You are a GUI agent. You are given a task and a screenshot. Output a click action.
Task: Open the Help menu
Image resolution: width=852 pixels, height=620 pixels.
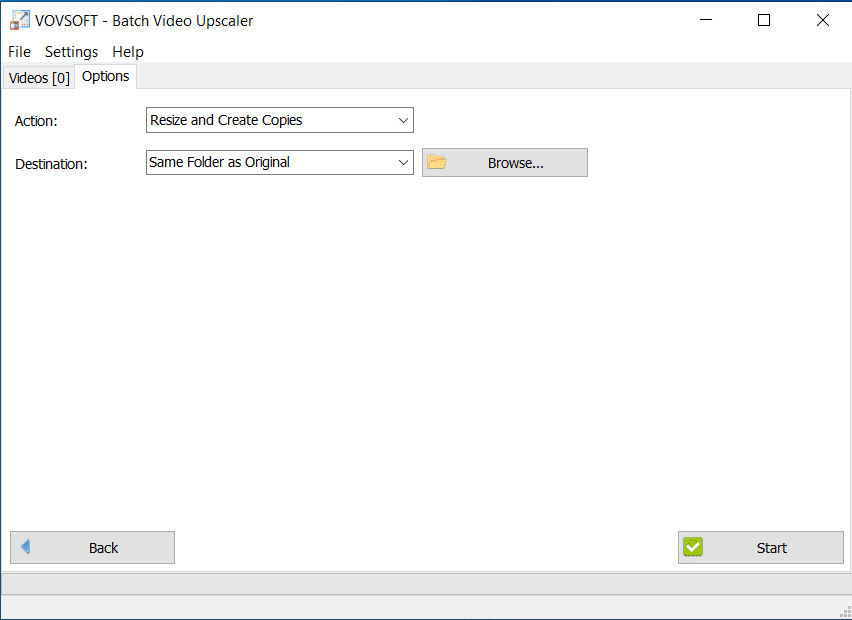click(128, 52)
